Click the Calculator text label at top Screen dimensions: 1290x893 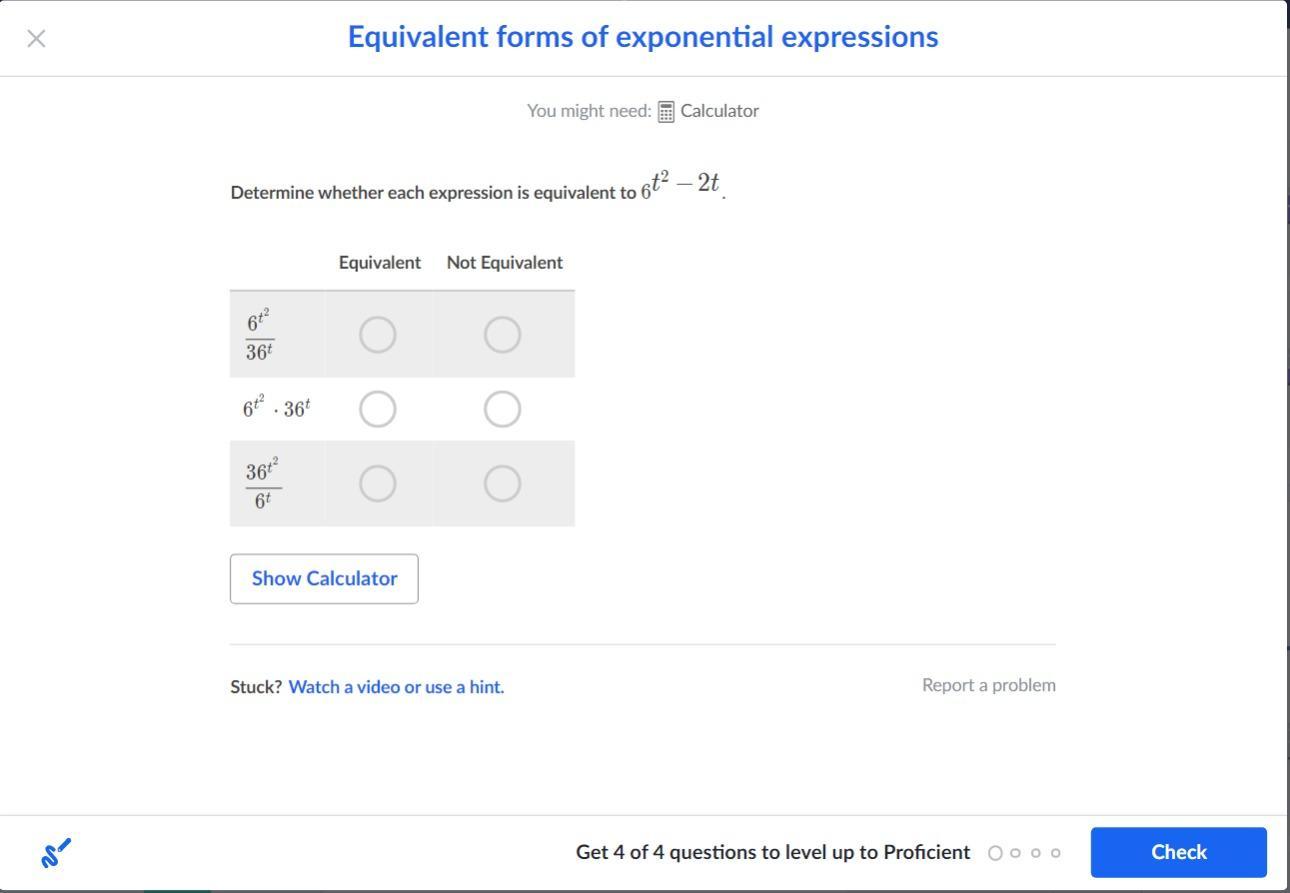coord(719,111)
